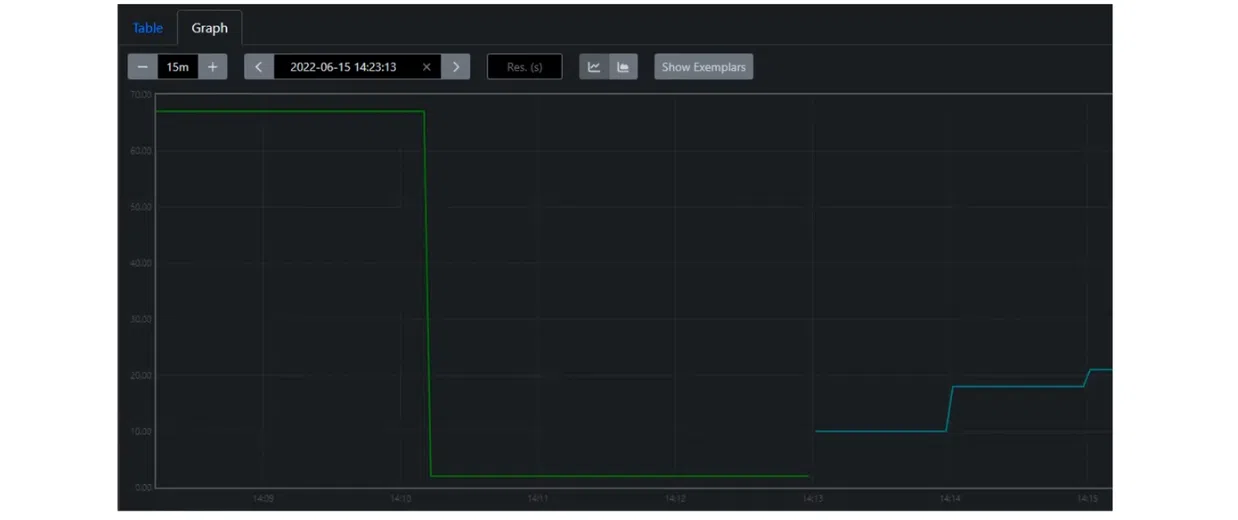The image size is (1238, 520).
Task: Click the green line's low flat segment
Action: click(x=620, y=476)
